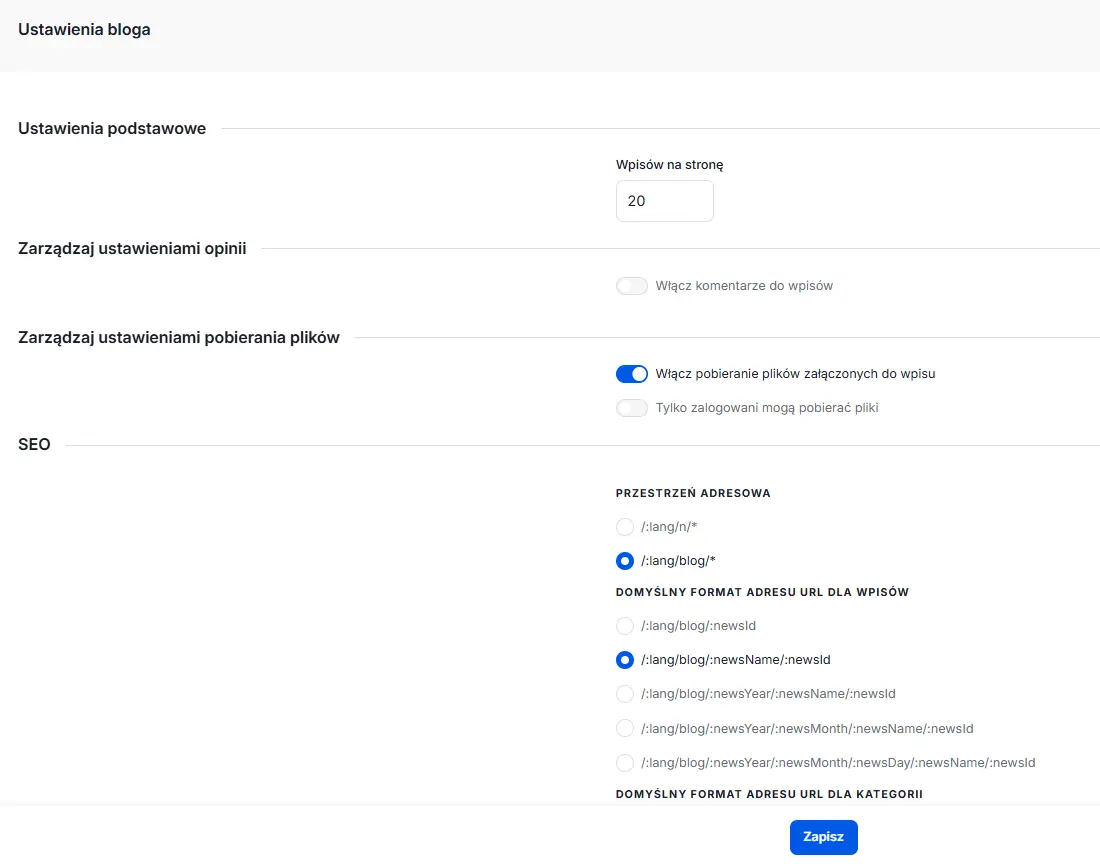Choose /:lang/blog/:newsId URL format
This screenshot has width=1100, height=866.
click(x=624, y=625)
